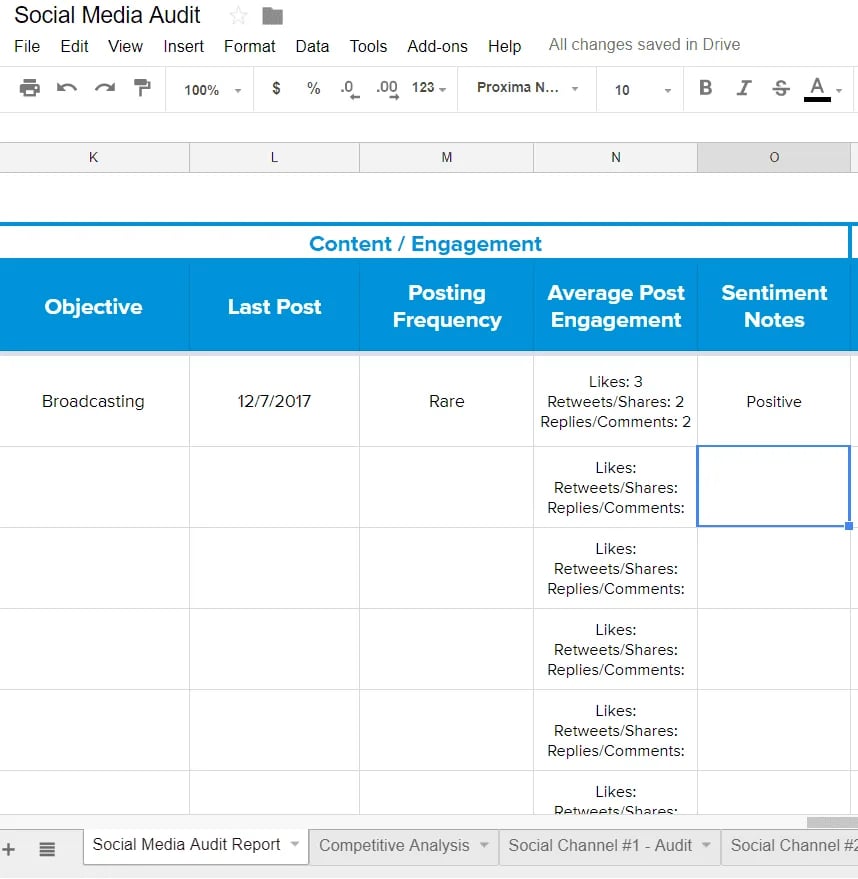The image size is (858, 879).
Task: Expand the Proxima Nova font dropdown
Action: [x=527, y=88]
